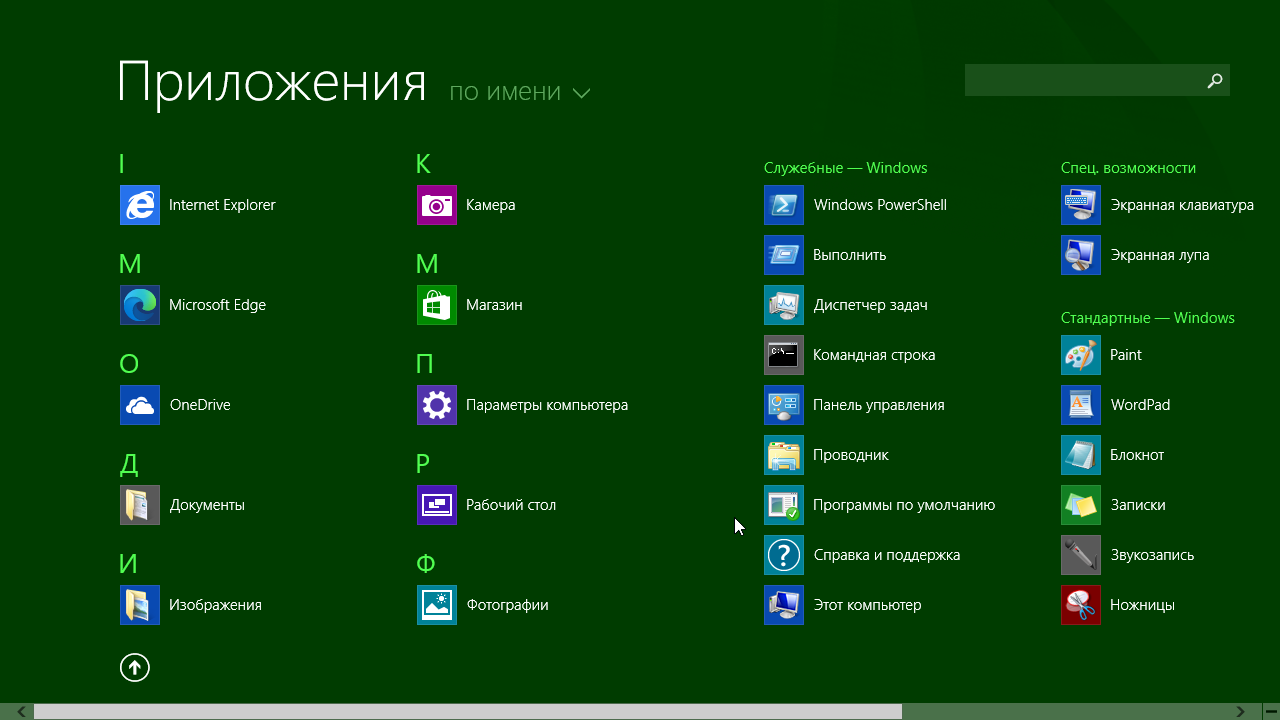Open the Проводник explorer icon
This screenshot has height=720, width=1280.
point(784,455)
